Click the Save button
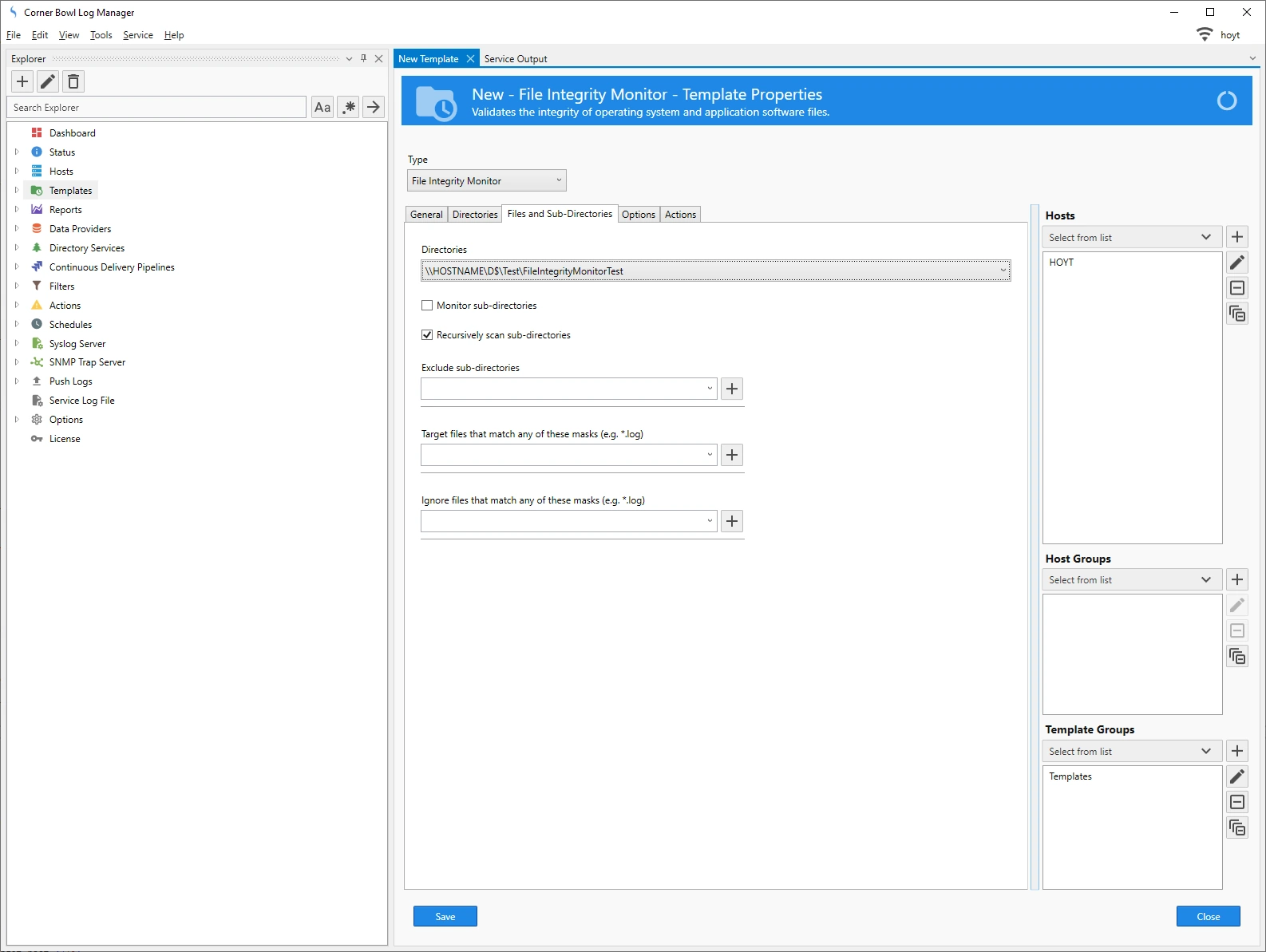The image size is (1266, 952). point(445,916)
